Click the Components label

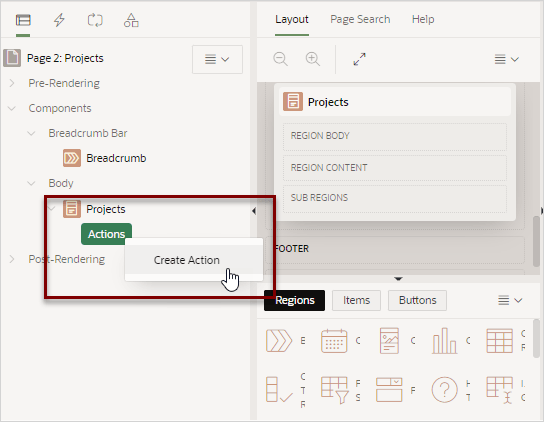pos(60,108)
